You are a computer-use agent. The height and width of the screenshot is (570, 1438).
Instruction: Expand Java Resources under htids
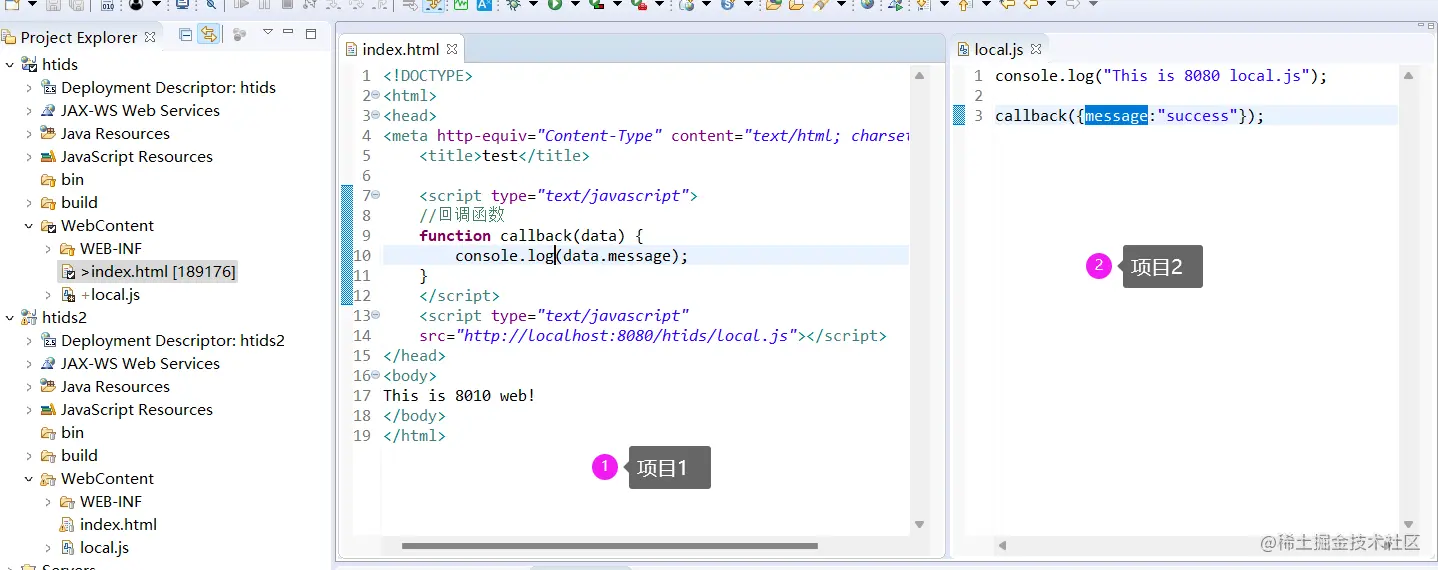coord(29,134)
